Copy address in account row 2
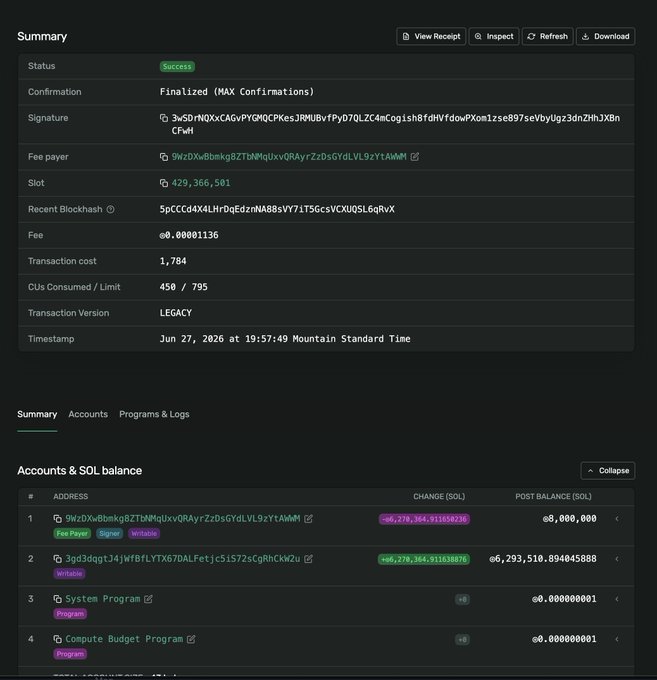Image resolution: width=657 pixels, height=680 pixels. (x=57, y=559)
